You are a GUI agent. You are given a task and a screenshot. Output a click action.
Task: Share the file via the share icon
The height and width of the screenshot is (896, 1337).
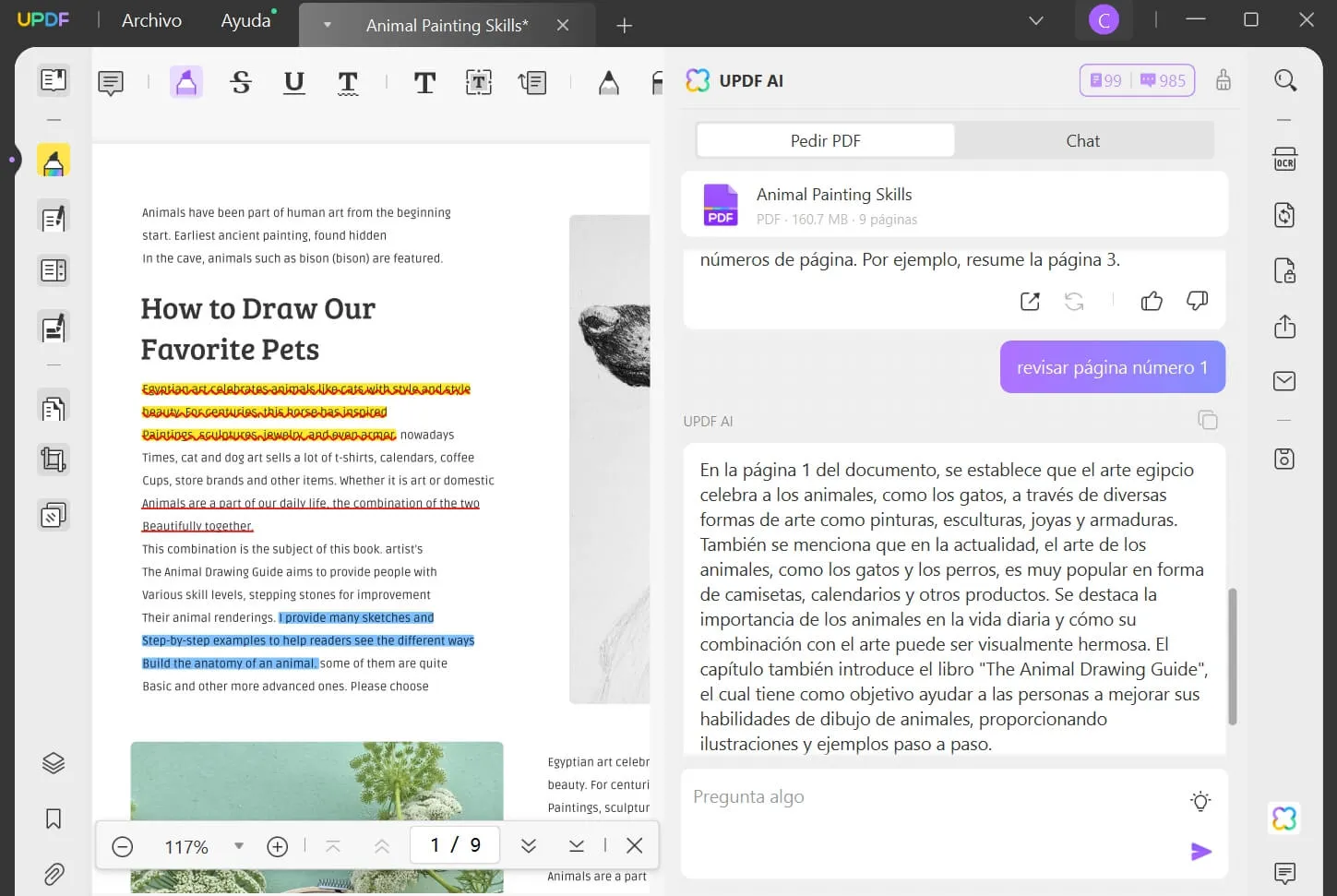(x=1285, y=326)
